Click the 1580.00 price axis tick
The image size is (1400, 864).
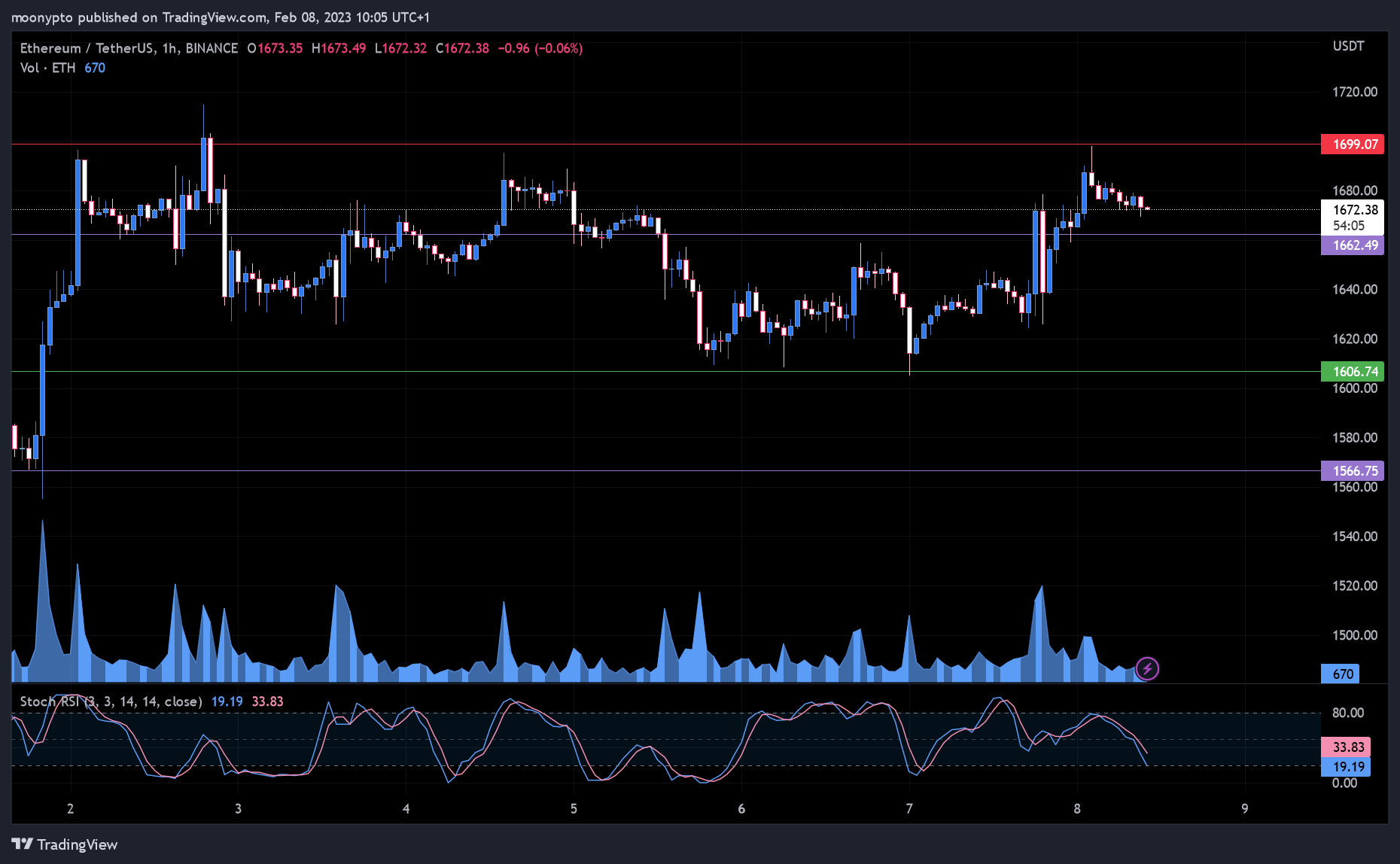(1355, 438)
